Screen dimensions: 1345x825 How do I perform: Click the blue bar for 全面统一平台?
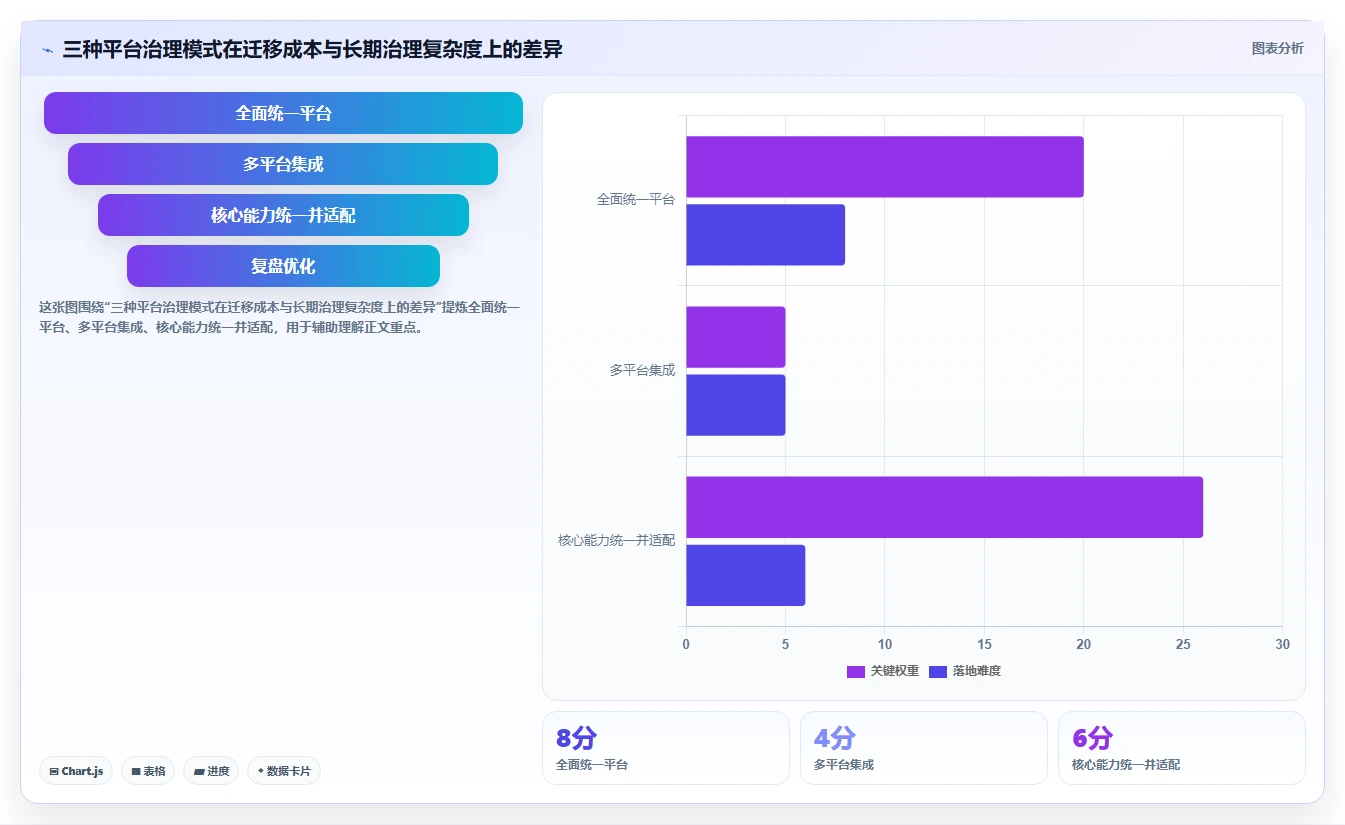[765, 235]
